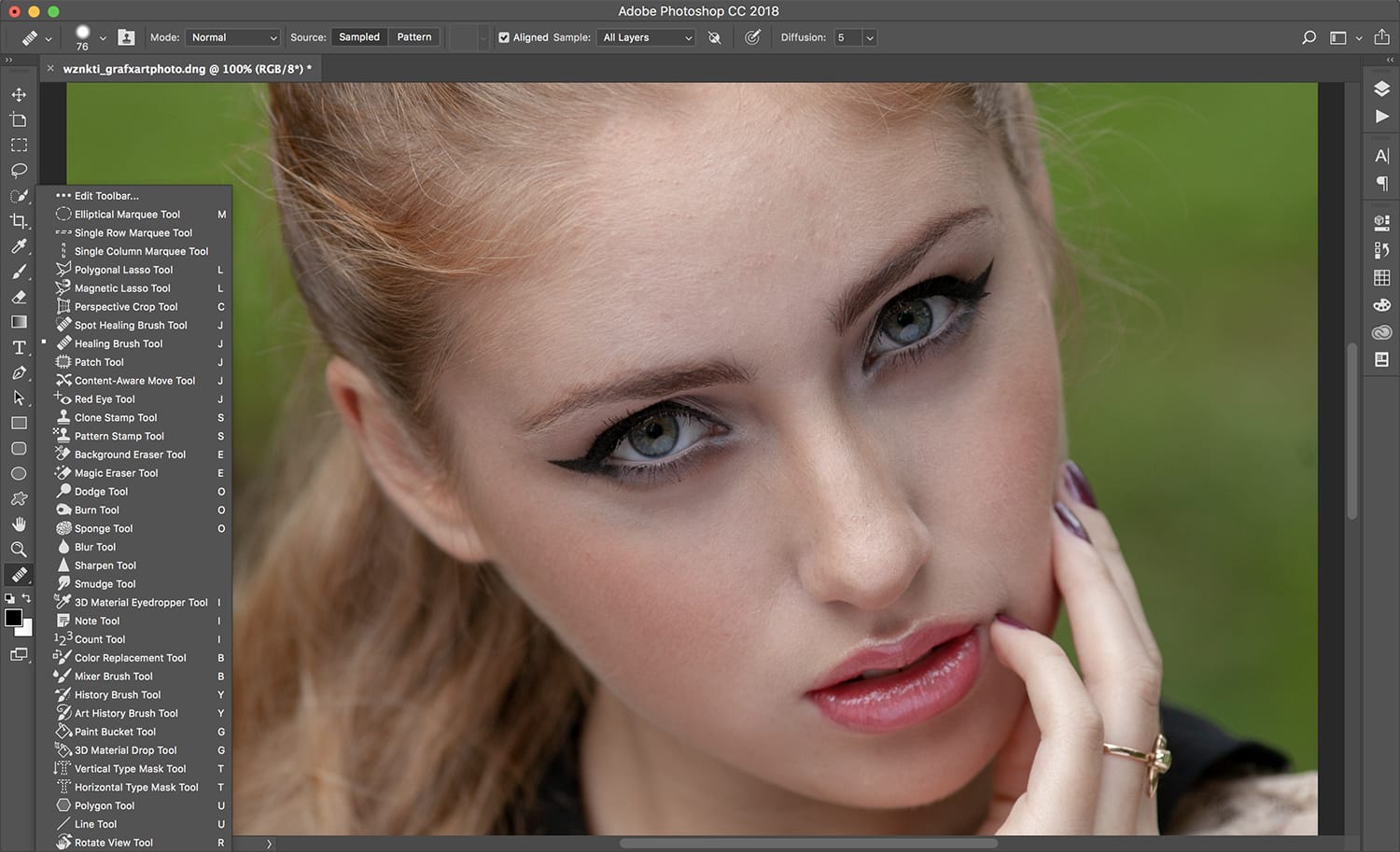Select the Brush tool
Viewport: 1400px width, 852px height.
click(x=19, y=272)
